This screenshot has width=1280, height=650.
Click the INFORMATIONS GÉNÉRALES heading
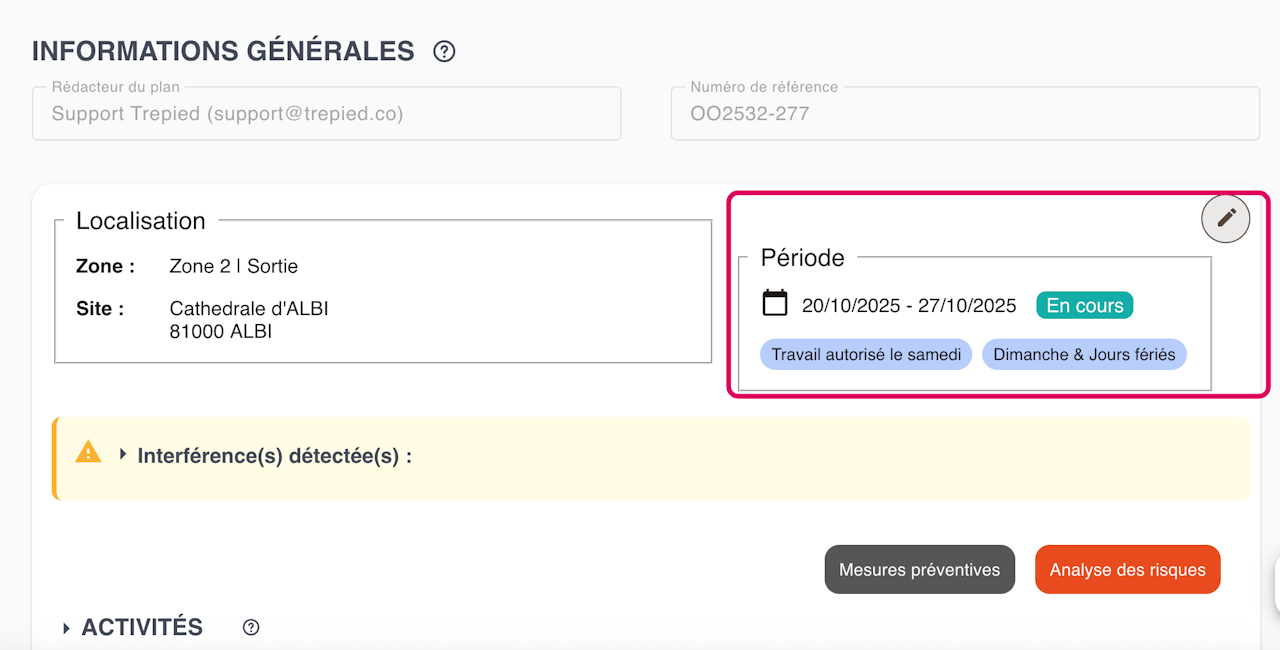point(223,51)
